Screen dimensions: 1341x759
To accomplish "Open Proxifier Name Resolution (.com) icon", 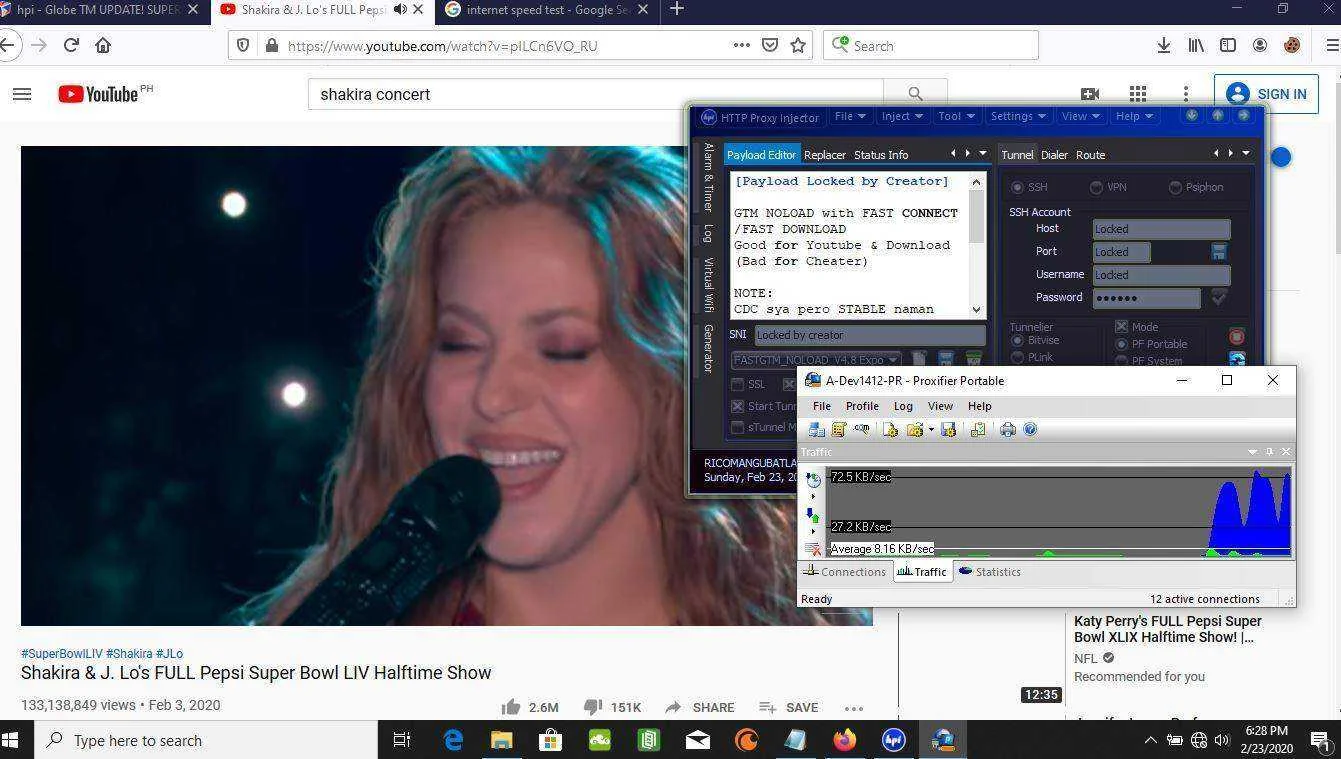I will [861, 429].
